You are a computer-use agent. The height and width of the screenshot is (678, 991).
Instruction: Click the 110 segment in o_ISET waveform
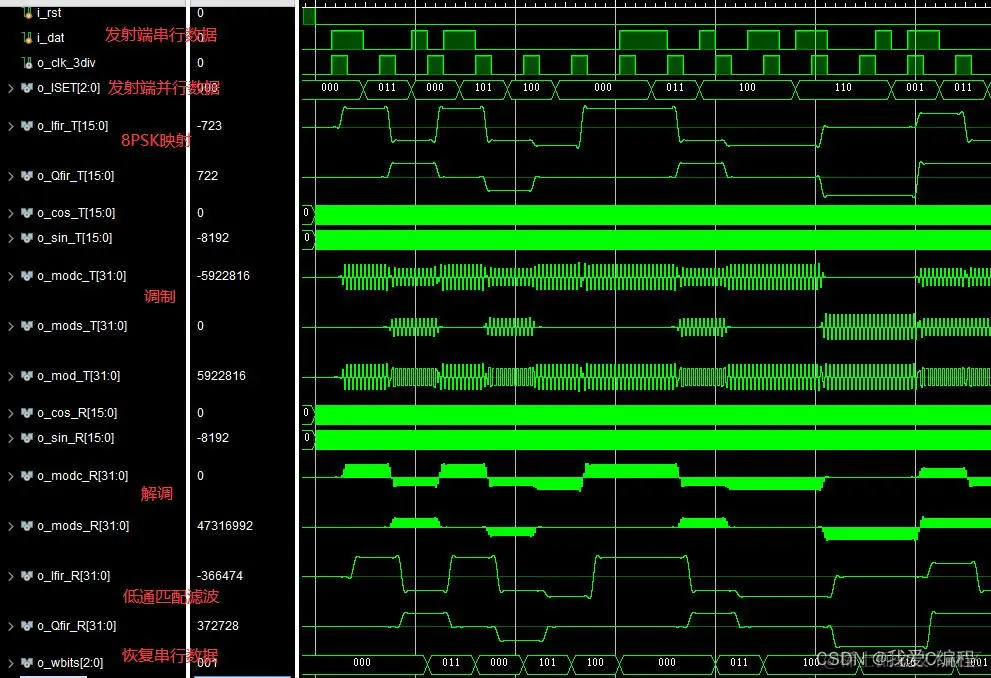tap(843, 88)
